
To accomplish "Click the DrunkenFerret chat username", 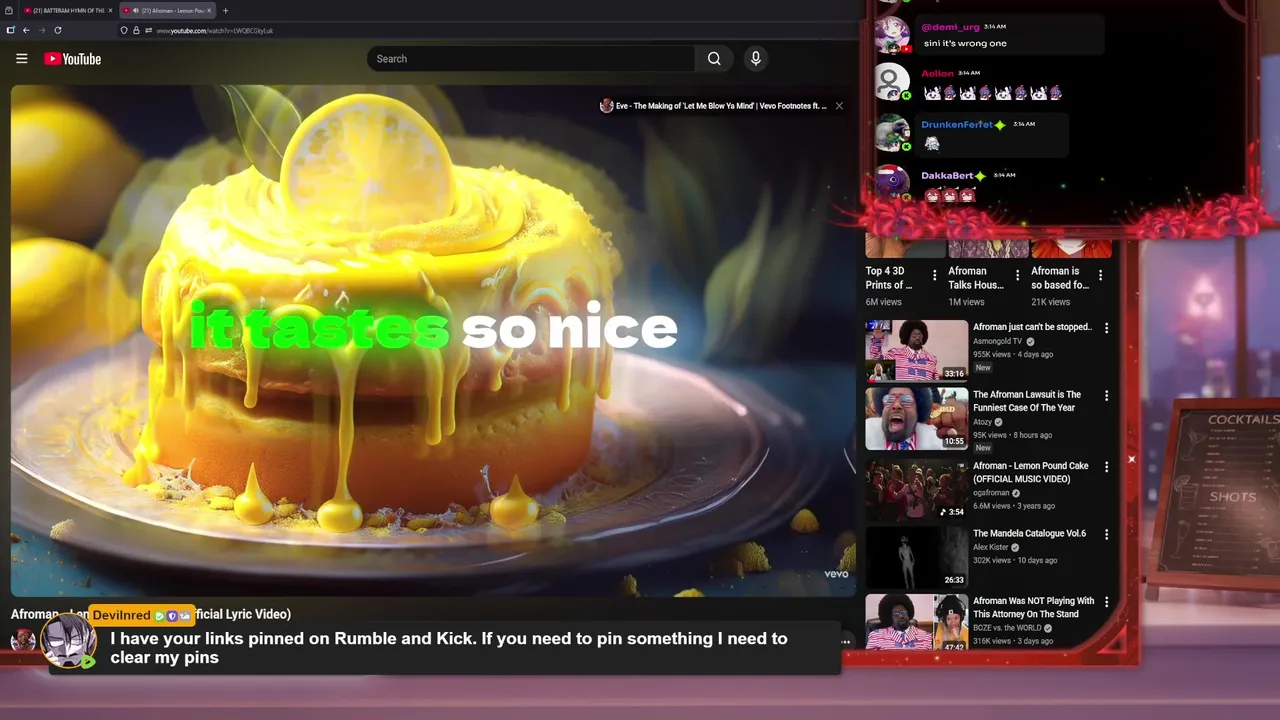I will [x=957, y=125].
